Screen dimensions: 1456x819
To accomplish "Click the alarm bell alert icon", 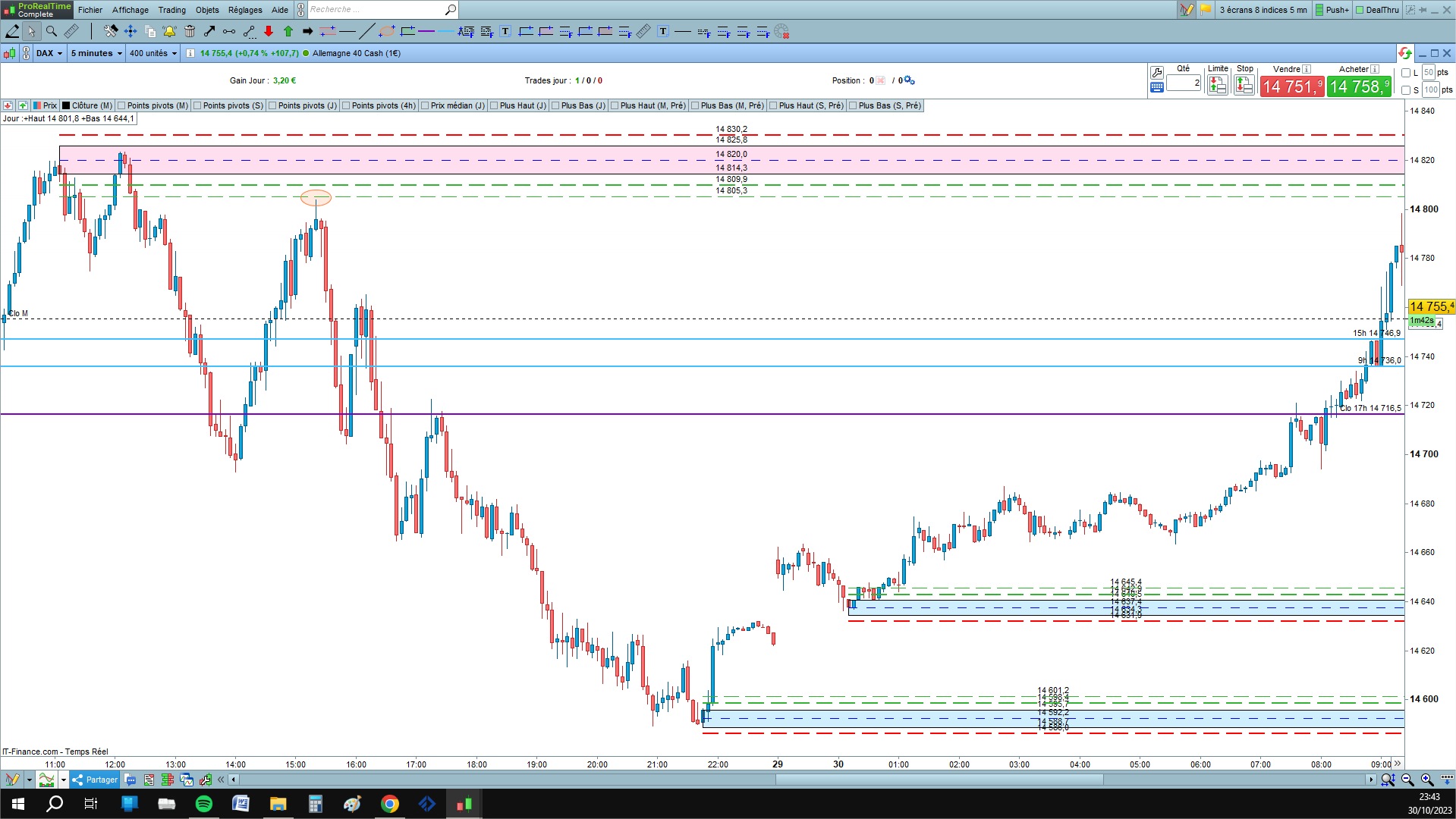I will [x=169, y=31].
